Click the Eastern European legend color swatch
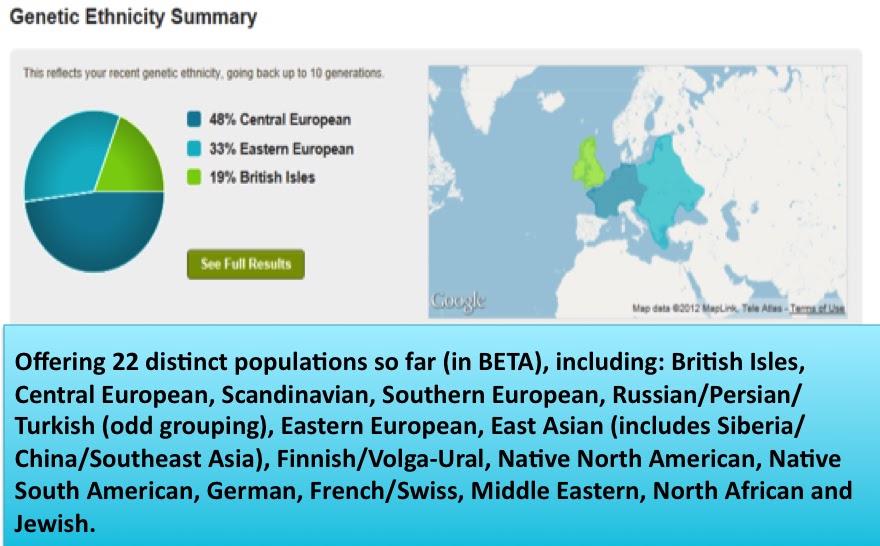The height and width of the screenshot is (546, 880). pos(194,149)
